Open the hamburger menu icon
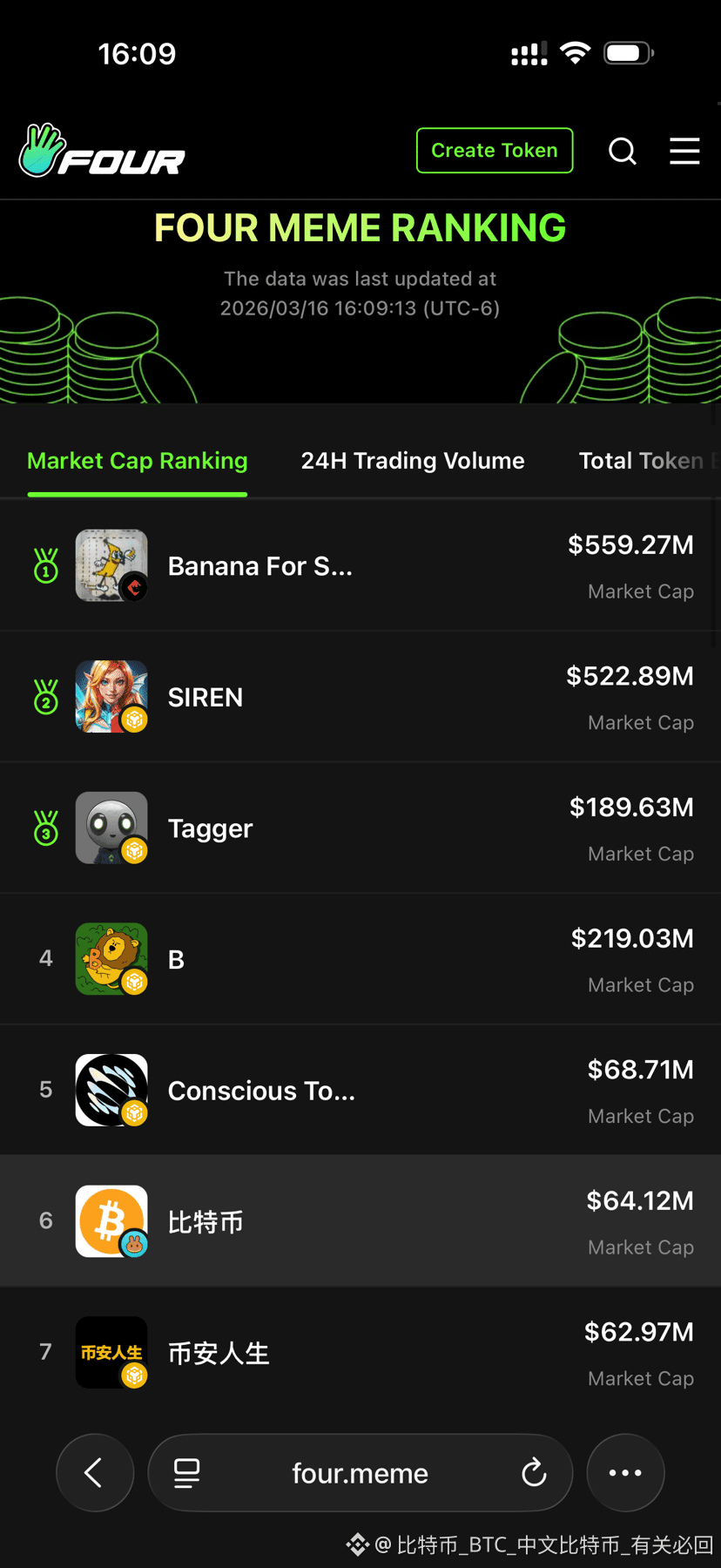The height and width of the screenshot is (1568, 721). 684,151
